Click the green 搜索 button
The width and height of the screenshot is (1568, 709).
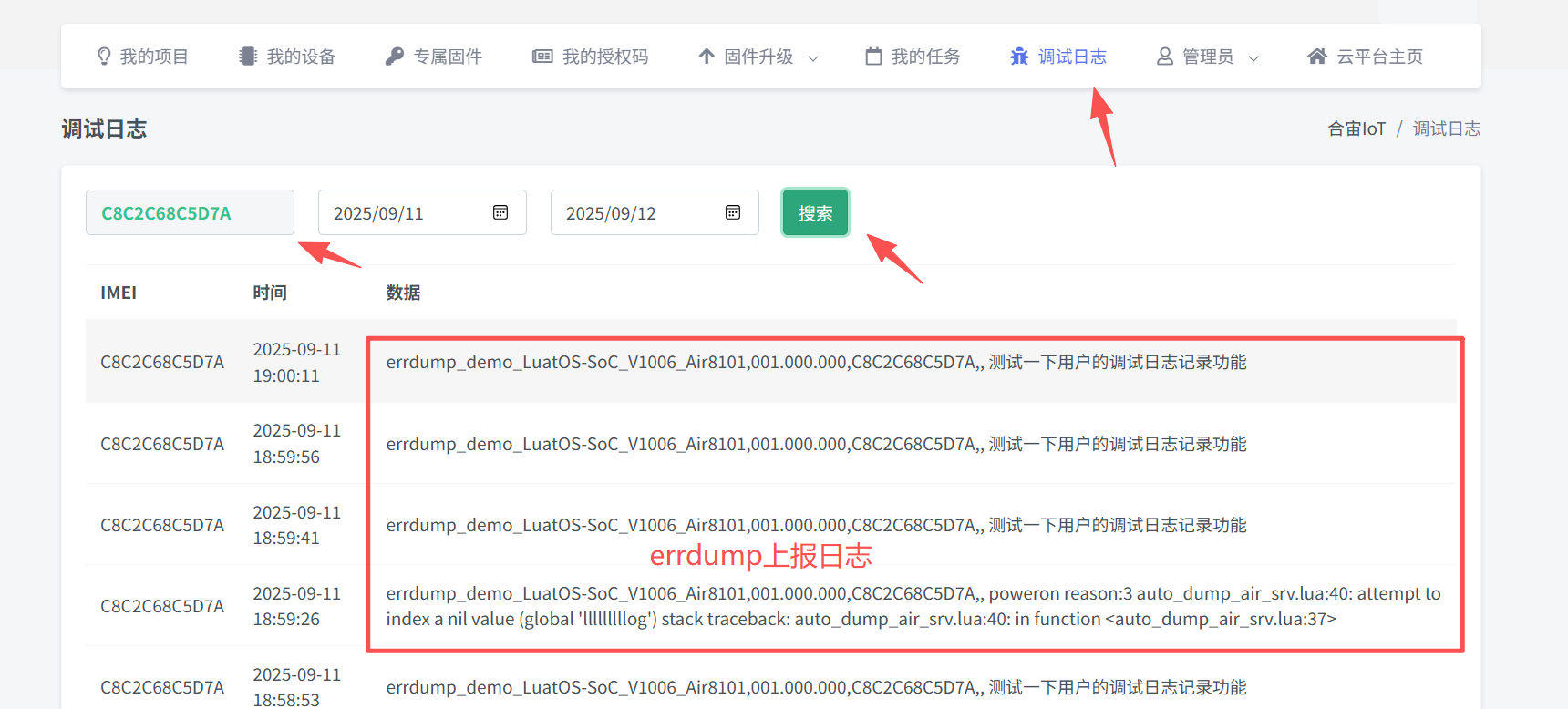tap(815, 212)
